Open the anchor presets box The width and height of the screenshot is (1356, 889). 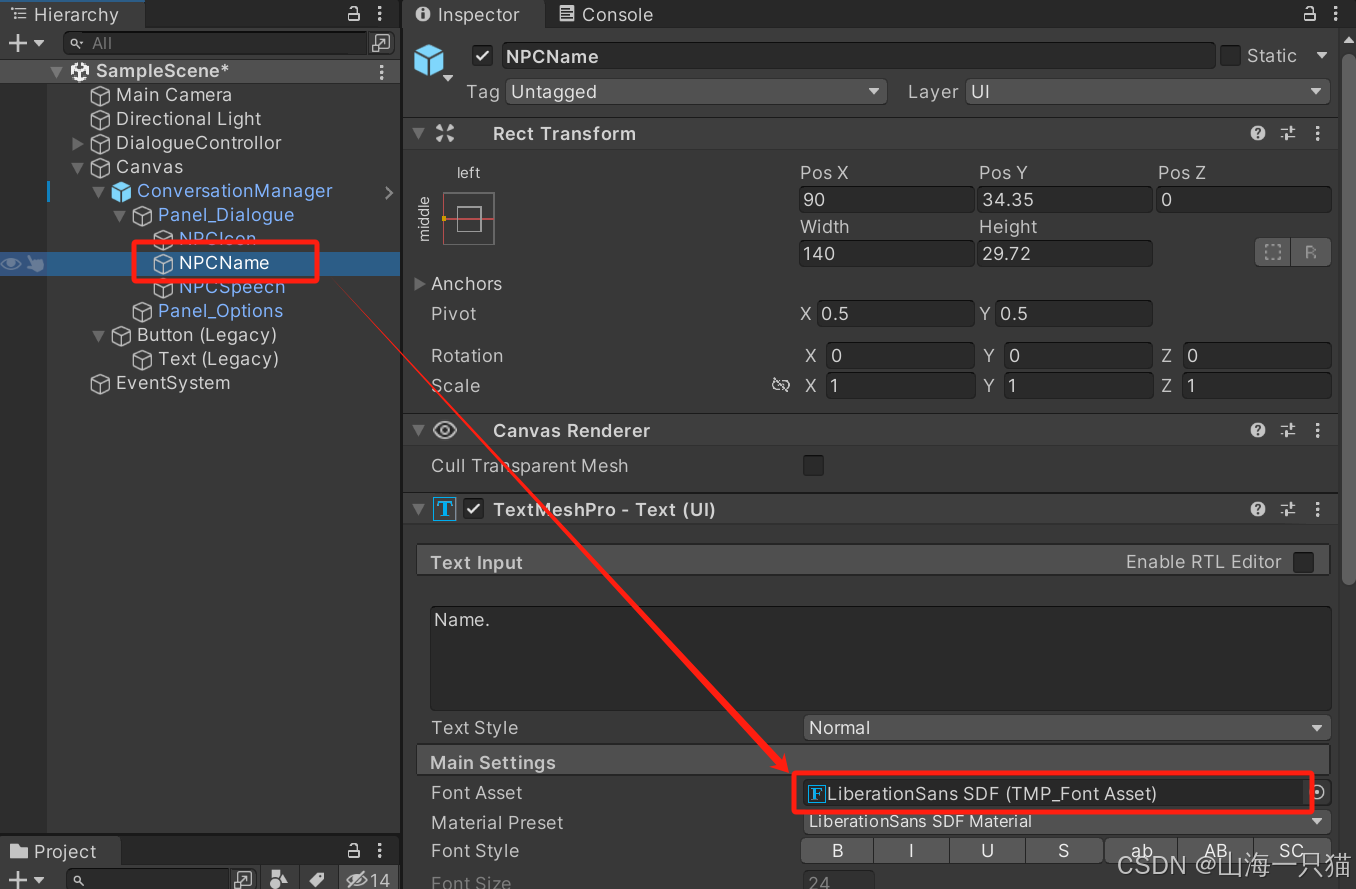pos(469,218)
